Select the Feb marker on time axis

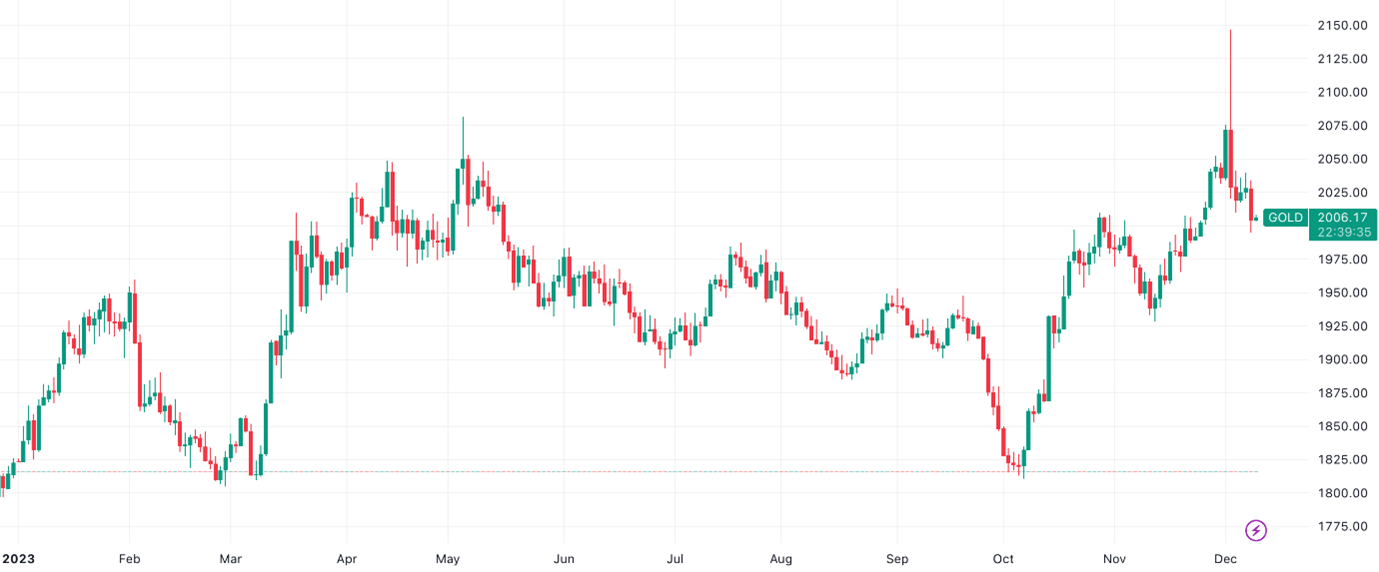point(128,559)
